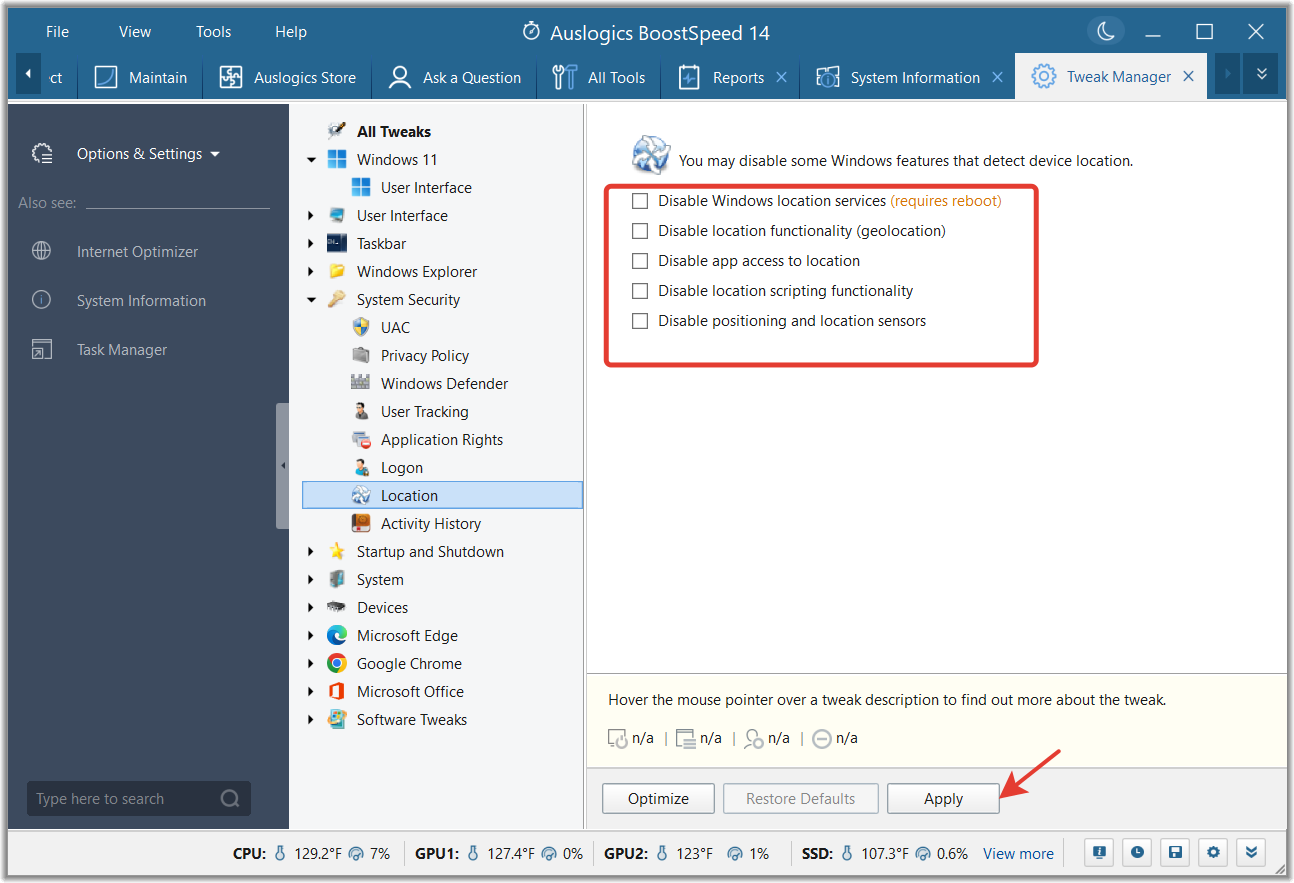This screenshot has width=1294, height=883.
Task: Open the tab list dropdown chevron
Action: coord(1262,75)
